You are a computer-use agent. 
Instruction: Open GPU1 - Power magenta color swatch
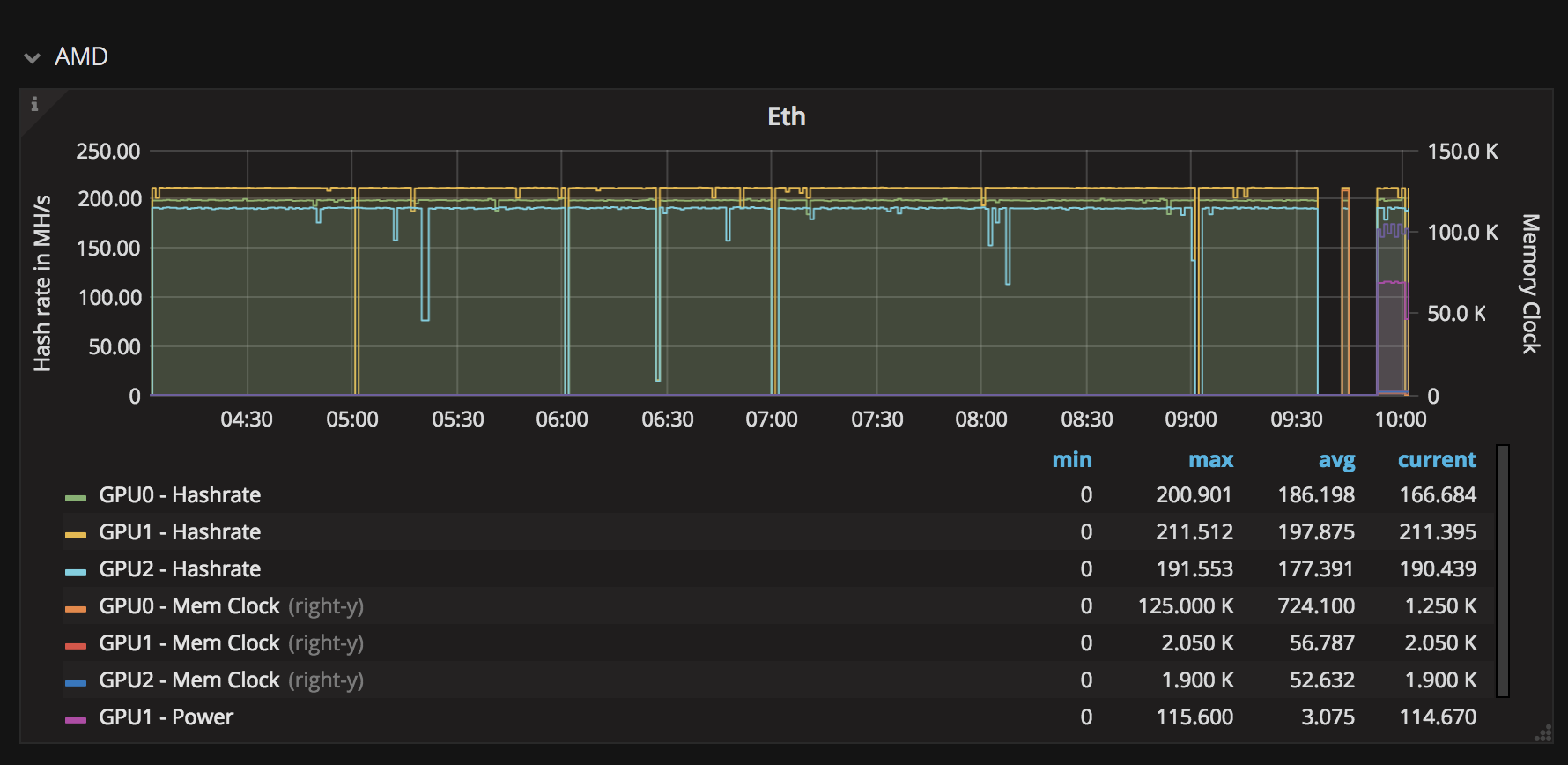76,720
